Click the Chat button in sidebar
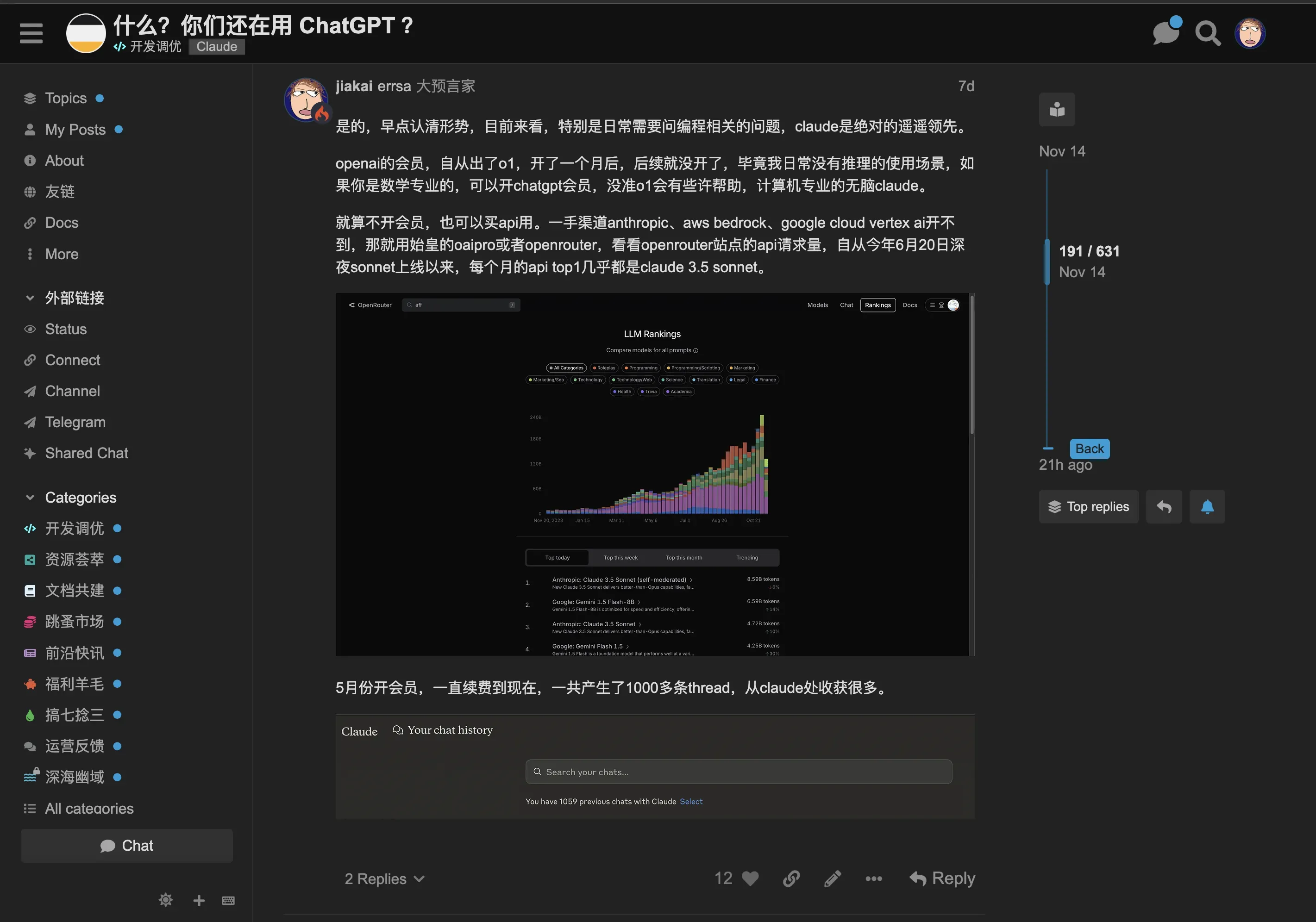1316x922 pixels. pyautogui.click(x=127, y=846)
